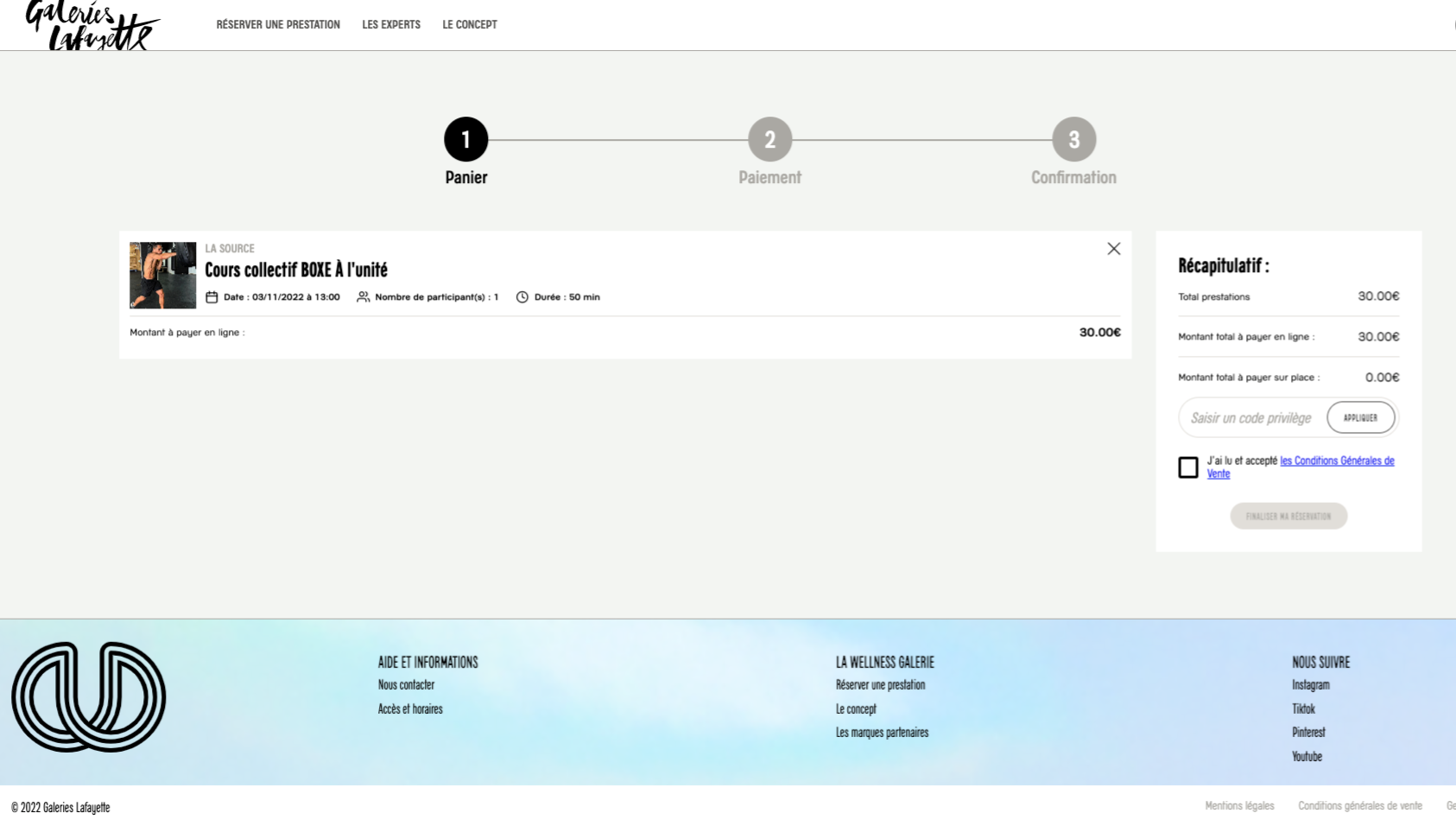This screenshot has width=1456, height=826.
Task: Click the participants icon in cart item
Action: (364, 297)
